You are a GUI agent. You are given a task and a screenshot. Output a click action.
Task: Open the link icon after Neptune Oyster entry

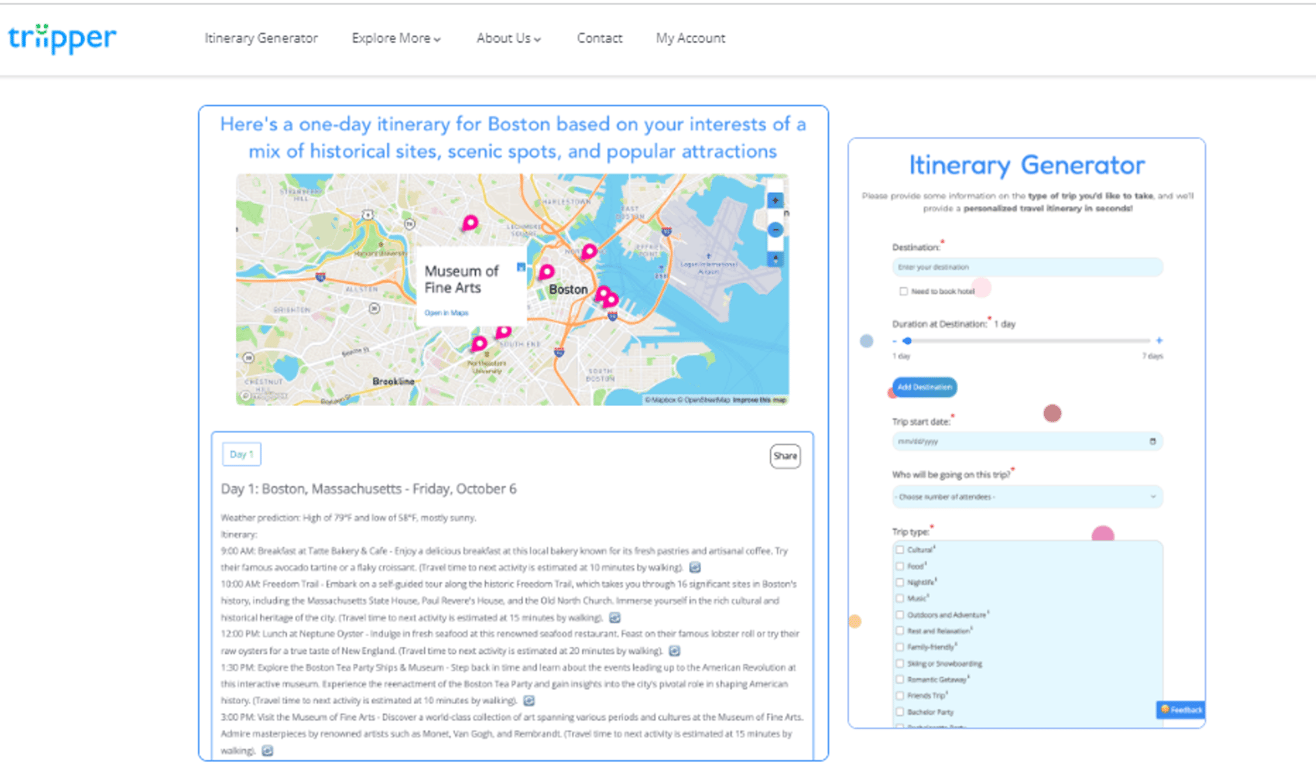pyautogui.click(x=675, y=651)
